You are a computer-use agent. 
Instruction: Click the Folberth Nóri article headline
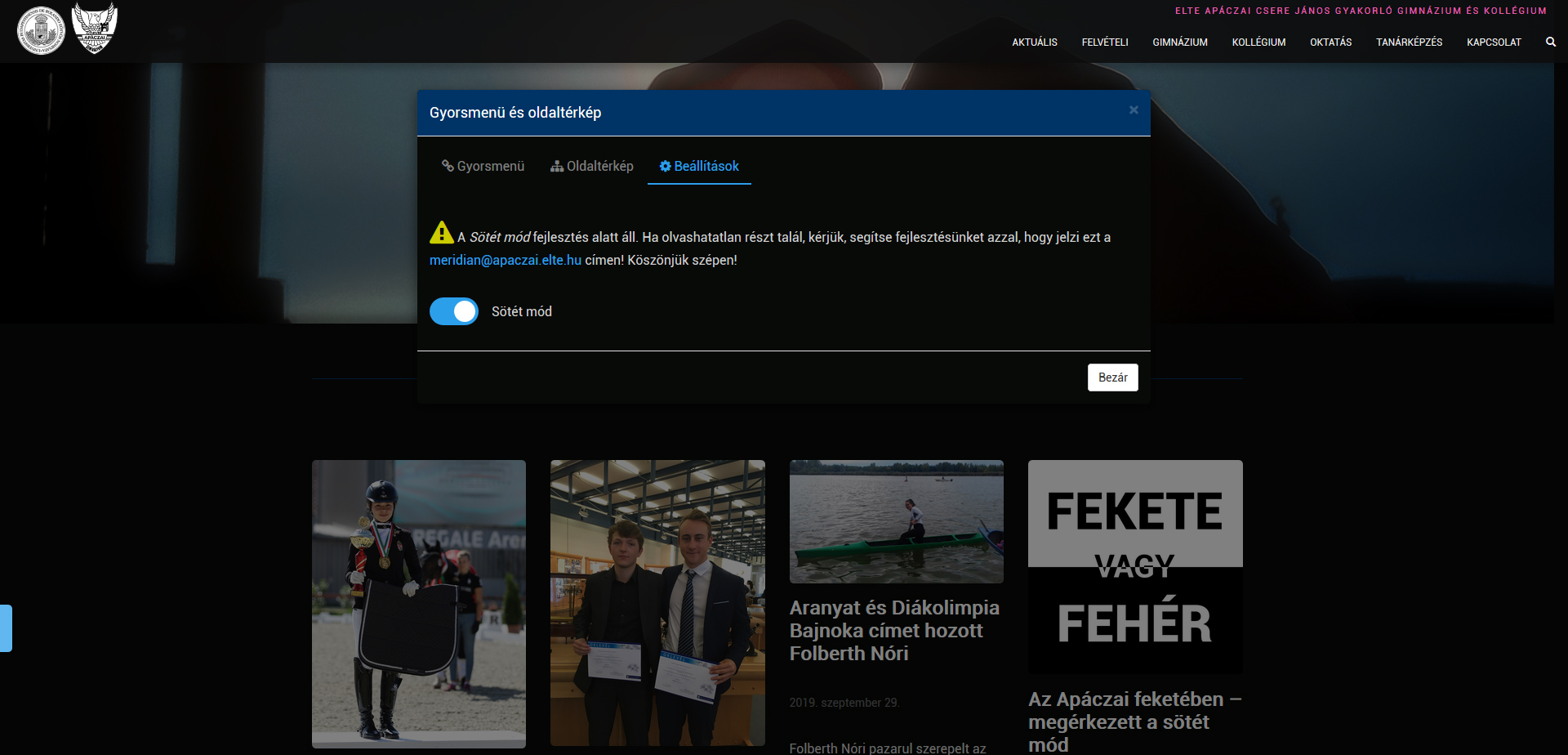coord(894,630)
